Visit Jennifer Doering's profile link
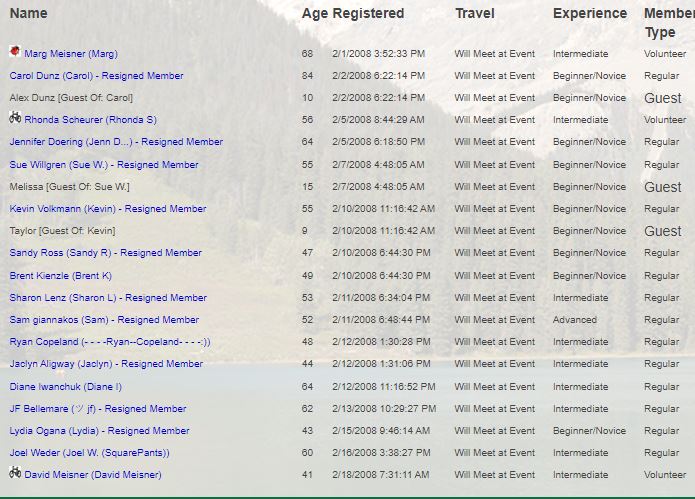The image size is (695, 499). pos(116,142)
